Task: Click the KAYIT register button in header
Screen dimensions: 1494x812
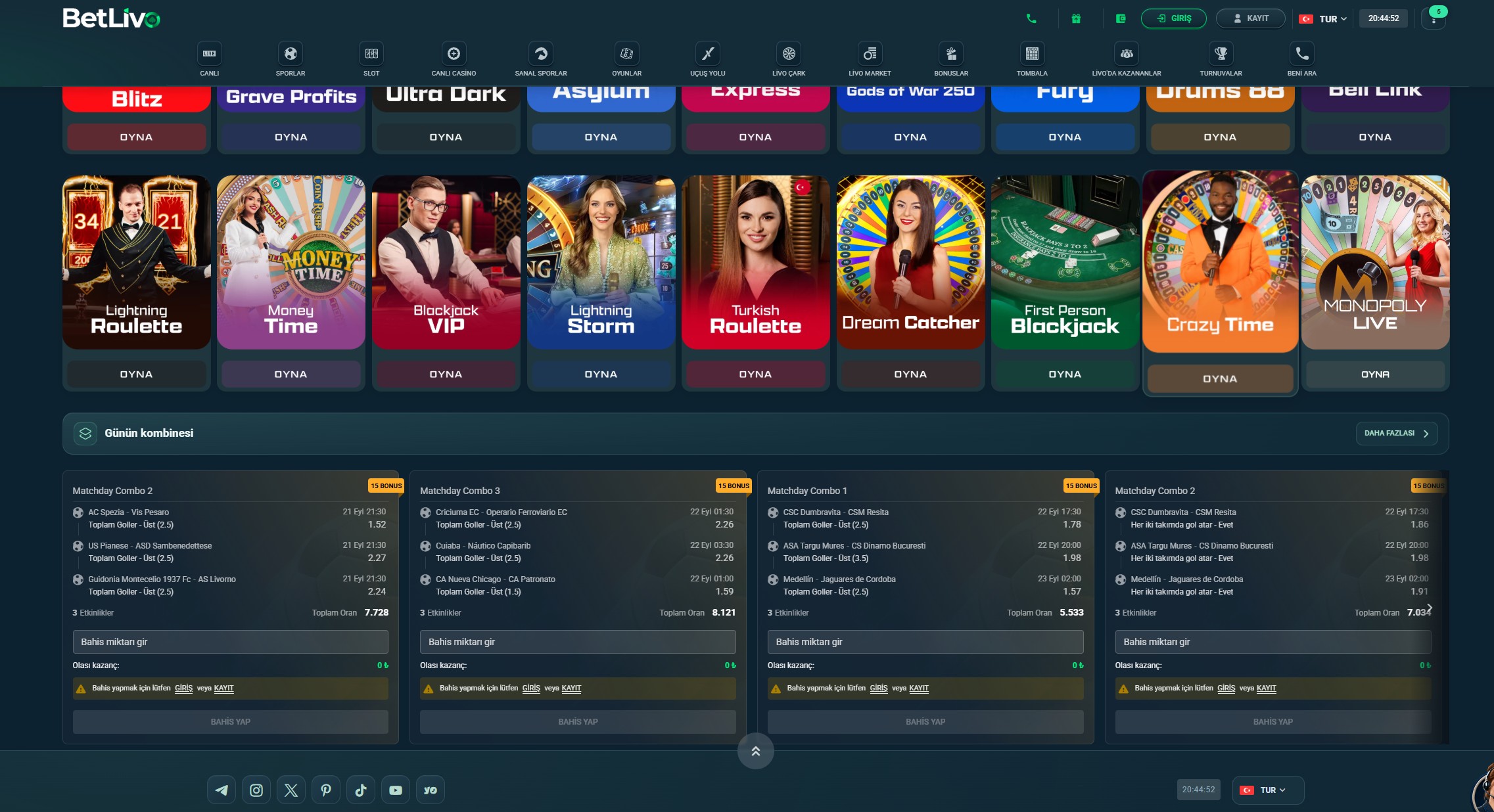Action: (x=1251, y=18)
